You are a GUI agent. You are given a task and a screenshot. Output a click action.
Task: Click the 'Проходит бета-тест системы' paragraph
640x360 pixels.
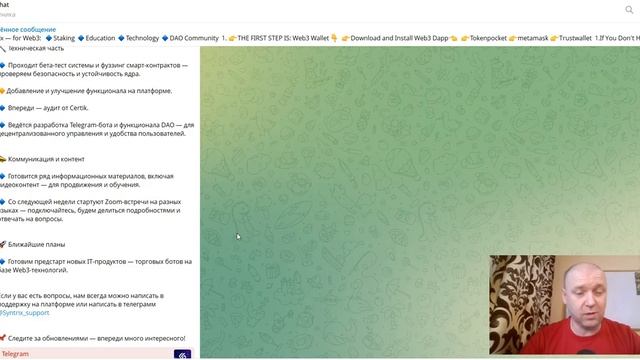pos(94,69)
